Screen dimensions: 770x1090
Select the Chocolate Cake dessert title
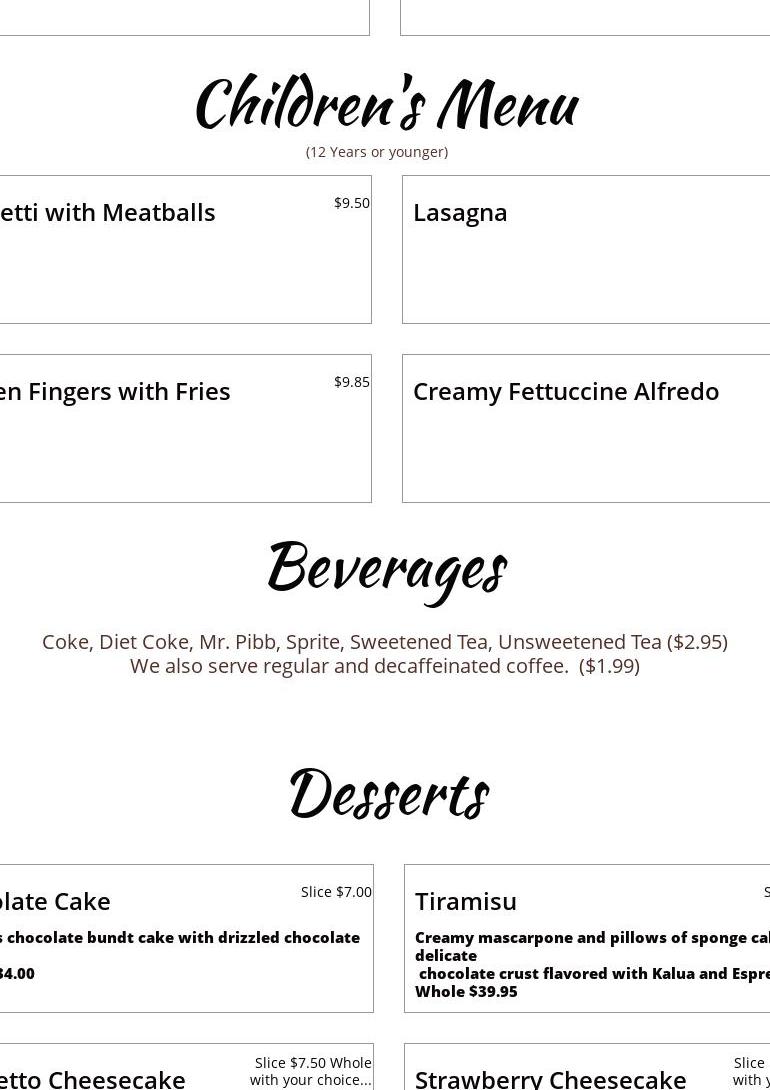click(56, 901)
